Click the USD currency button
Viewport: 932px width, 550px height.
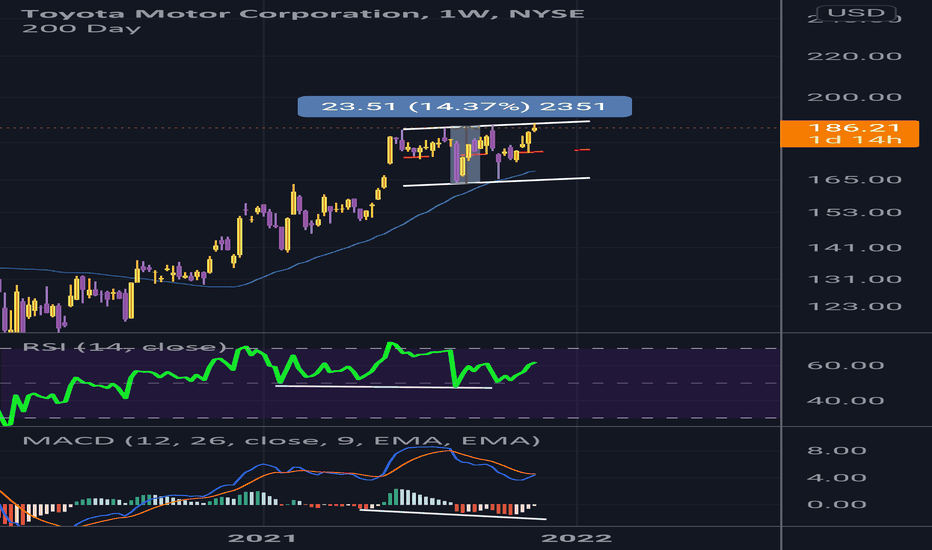[x=856, y=12]
